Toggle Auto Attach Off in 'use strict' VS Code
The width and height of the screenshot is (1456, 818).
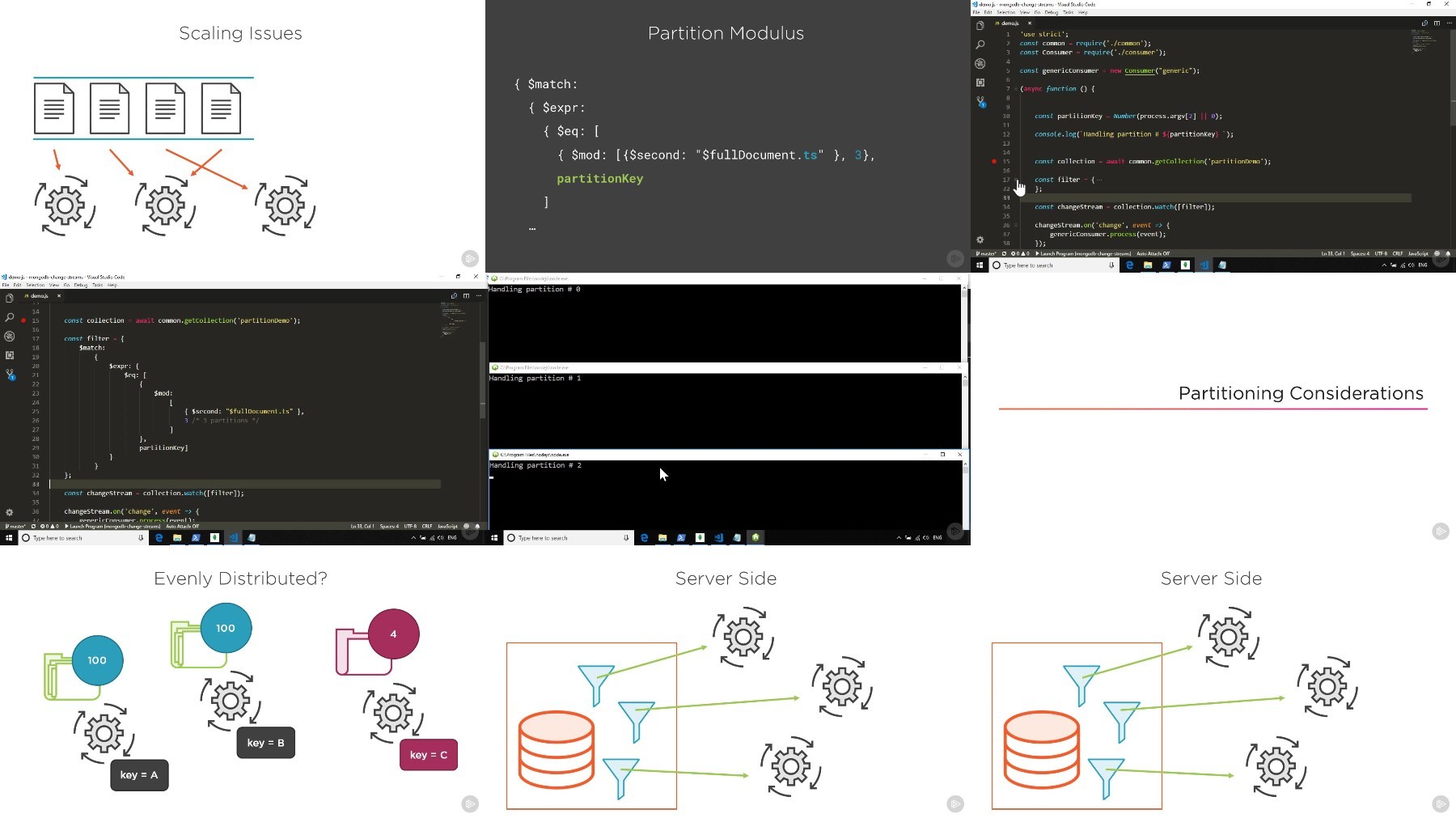[x=1153, y=253]
